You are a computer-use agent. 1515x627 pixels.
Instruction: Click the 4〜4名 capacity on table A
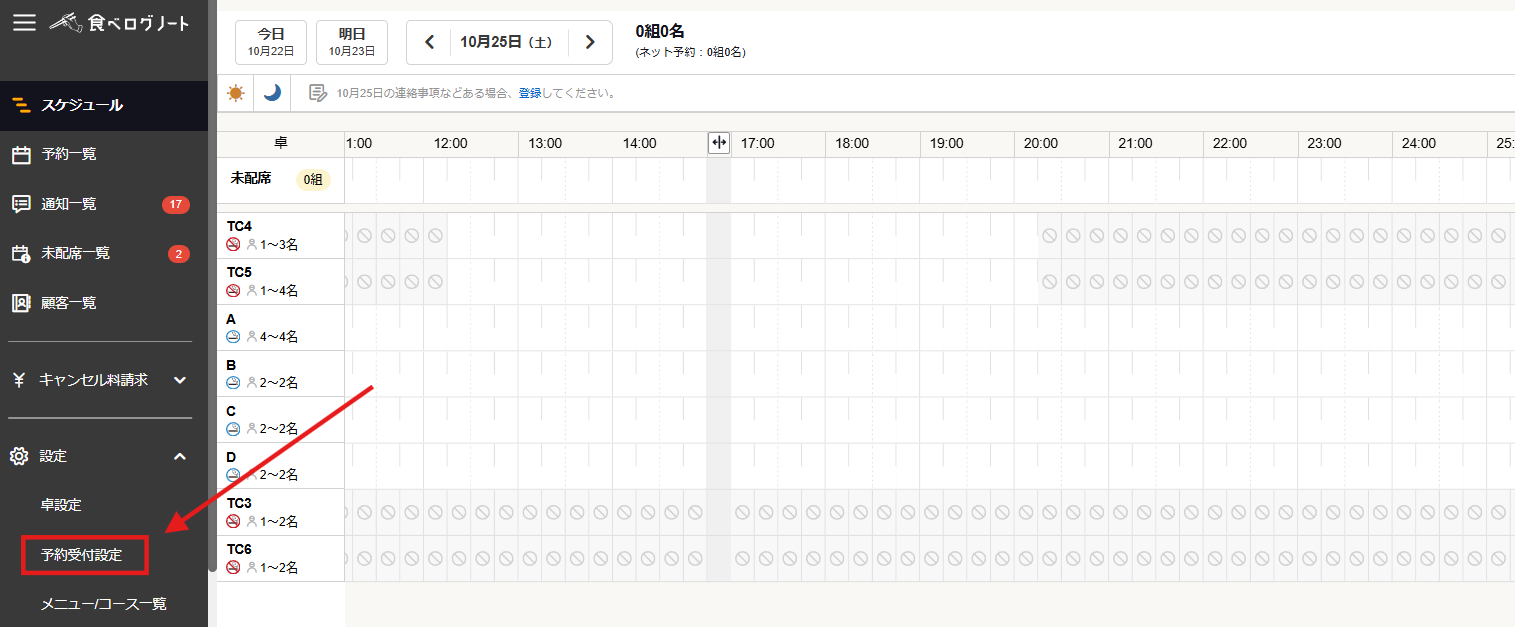click(280, 337)
